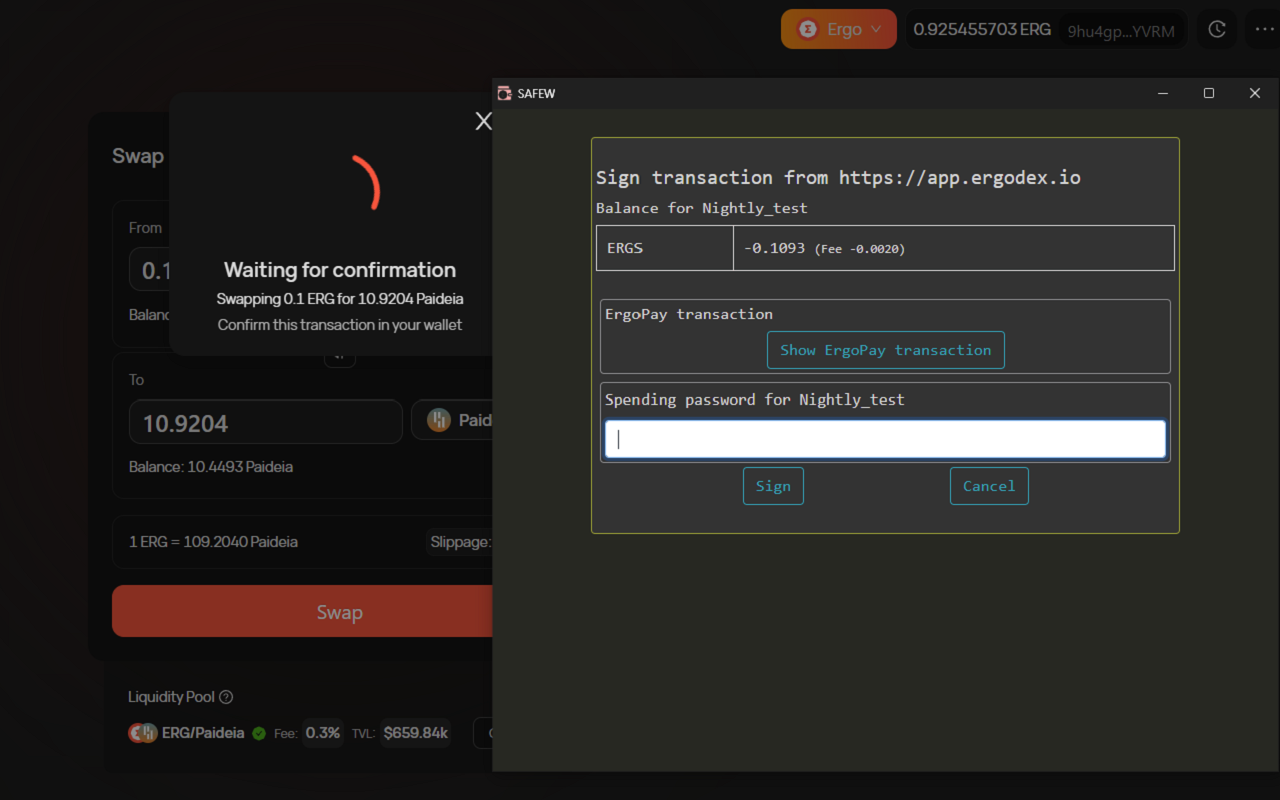Click the green verified pool checkmark
The width and height of the screenshot is (1280, 800).
click(259, 733)
